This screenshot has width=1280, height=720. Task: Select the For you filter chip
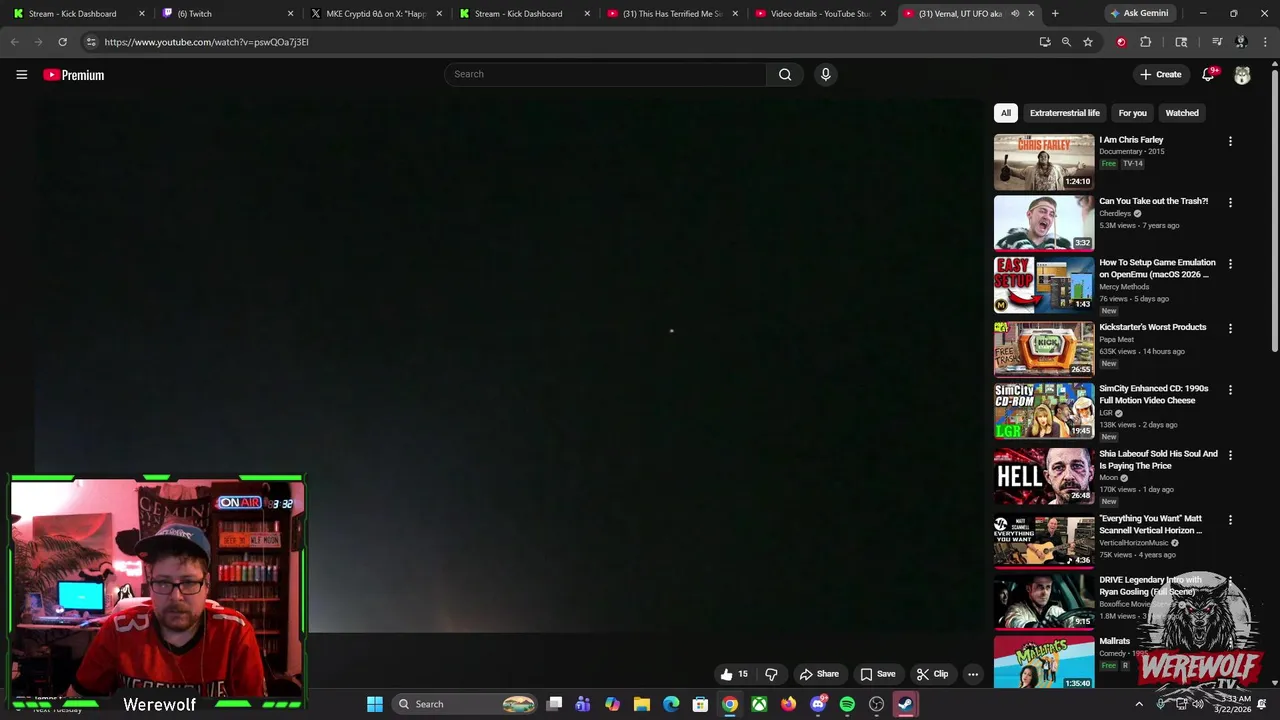tap(1132, 113)
